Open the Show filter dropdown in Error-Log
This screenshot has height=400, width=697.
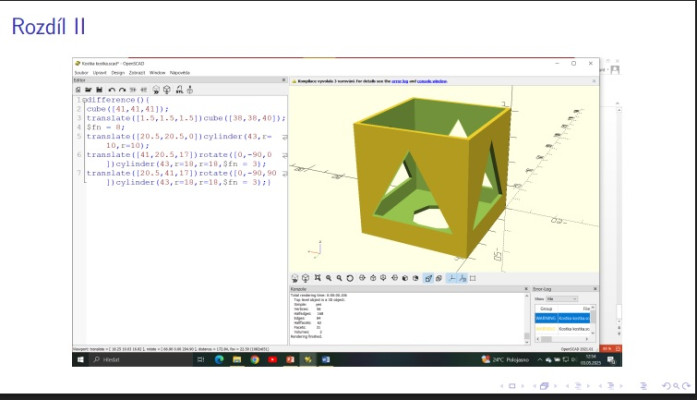(561, 299)
